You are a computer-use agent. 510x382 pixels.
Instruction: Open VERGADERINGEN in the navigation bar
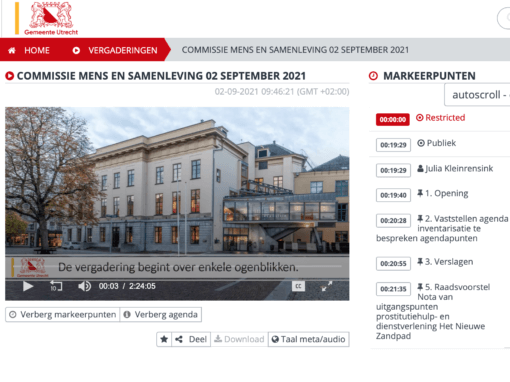pos(123,50)
